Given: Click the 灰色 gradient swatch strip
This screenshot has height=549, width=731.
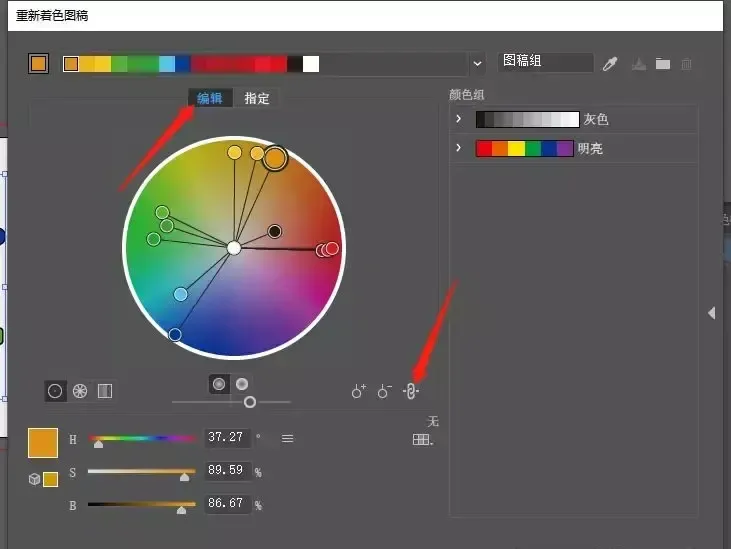Looking at the screenshot, I should pos(527,119).
